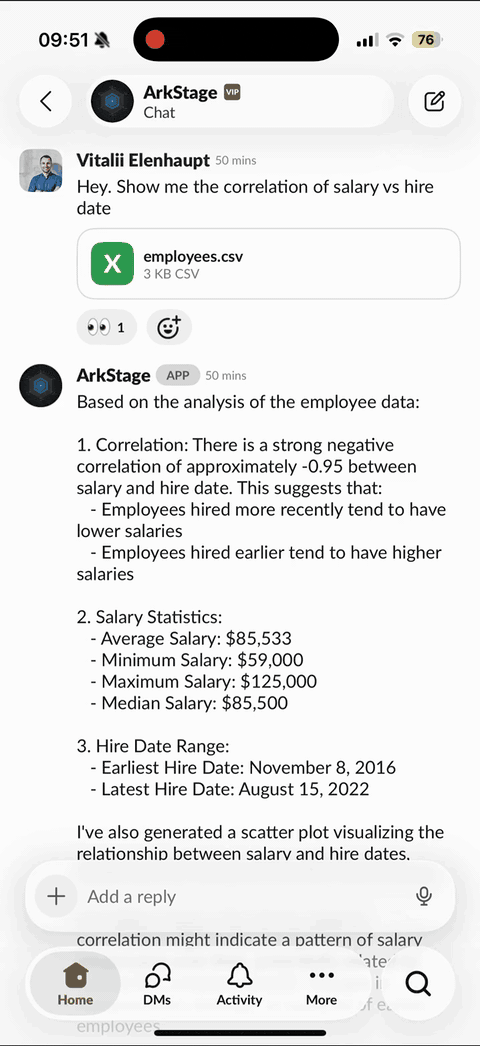Tap the ArkStage avatar in header
Image resolution: width=480 pixels, height=1046 pixels.
click(x=112, y=101)
